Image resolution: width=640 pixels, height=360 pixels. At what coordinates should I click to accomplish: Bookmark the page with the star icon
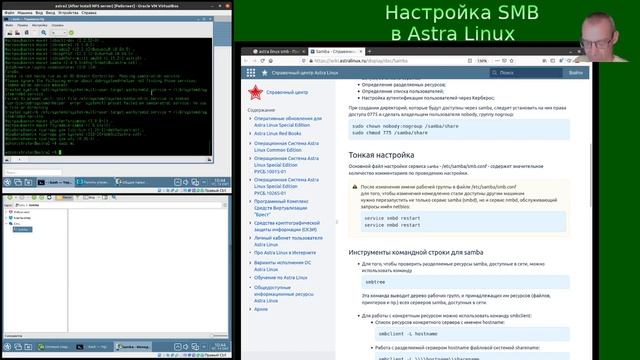click(511, 61)
